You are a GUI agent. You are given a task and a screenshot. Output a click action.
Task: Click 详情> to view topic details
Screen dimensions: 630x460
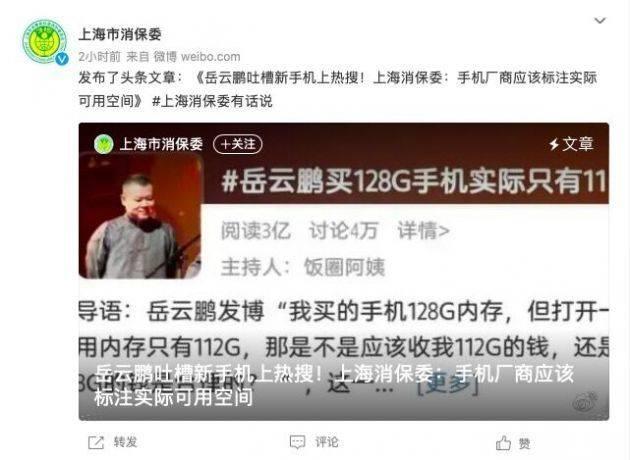(x=423, y=231)
